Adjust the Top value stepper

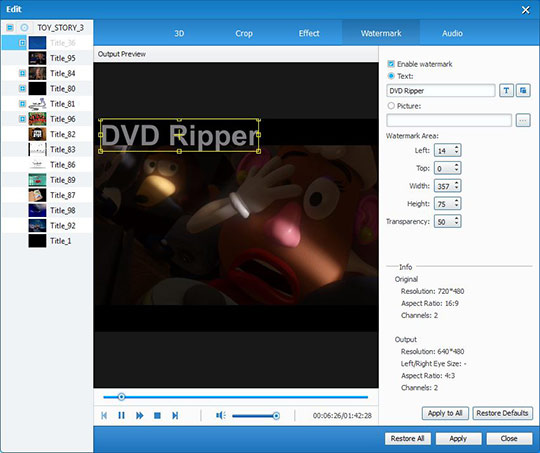pyautogui.click(x=457, y=168)
